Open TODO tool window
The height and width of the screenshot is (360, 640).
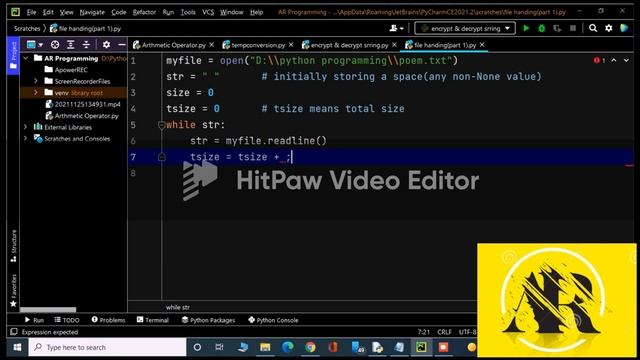pos(67,320)
